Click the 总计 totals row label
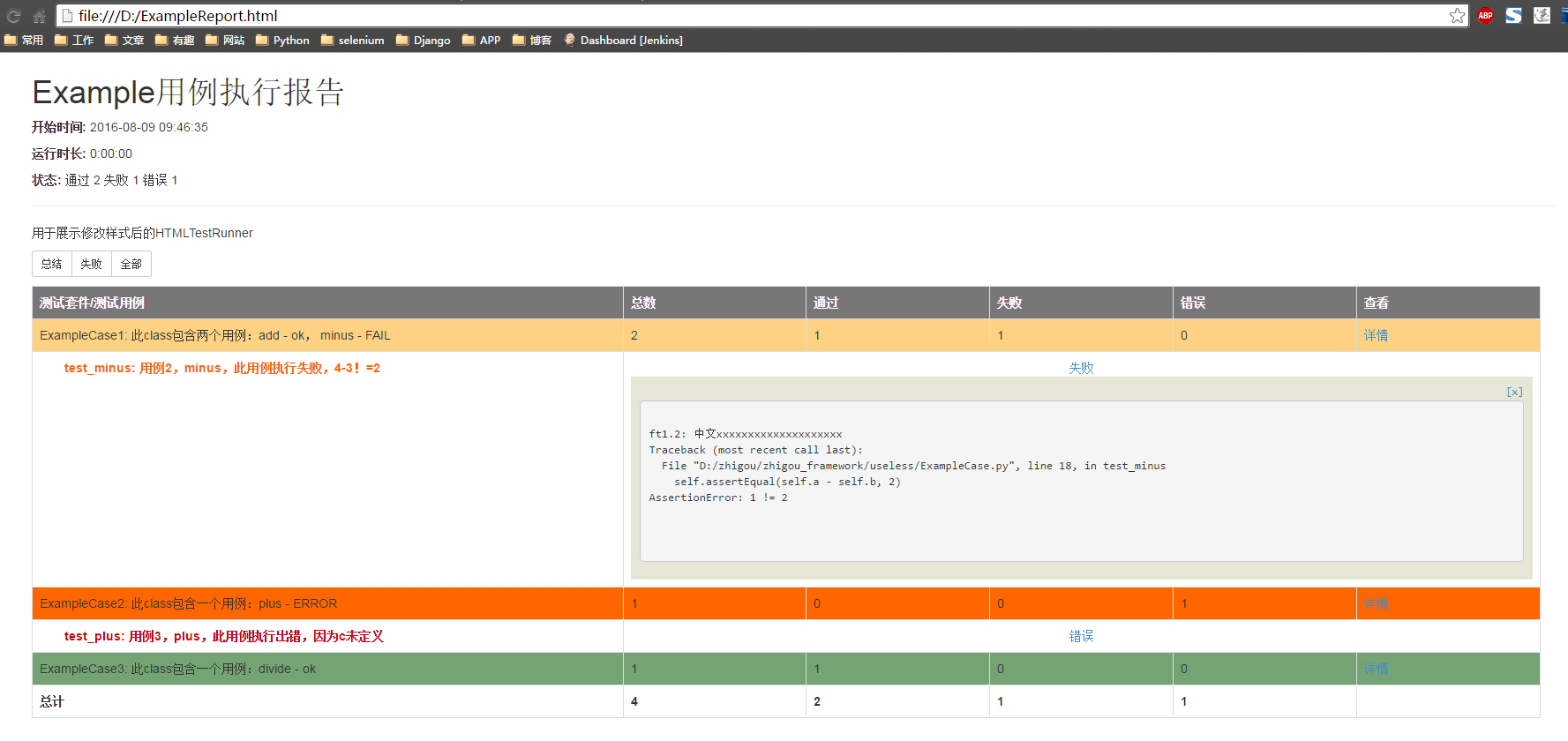Screen dimensions: 1568x741 point(52,701)
